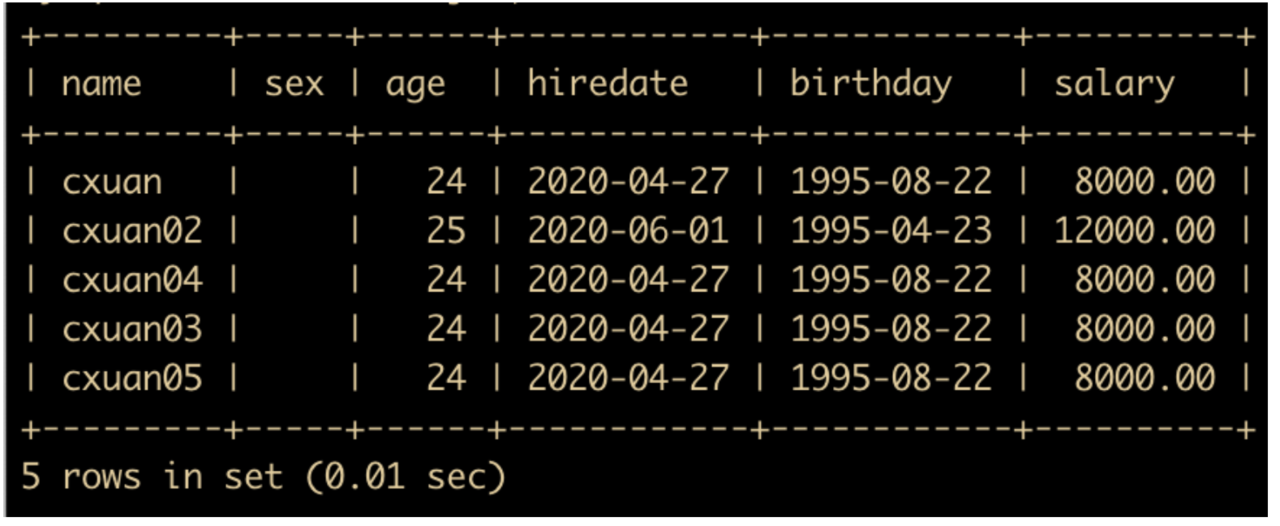Click the cxuan04 name cell
1280x526 pixels.
tap(132, 279)
